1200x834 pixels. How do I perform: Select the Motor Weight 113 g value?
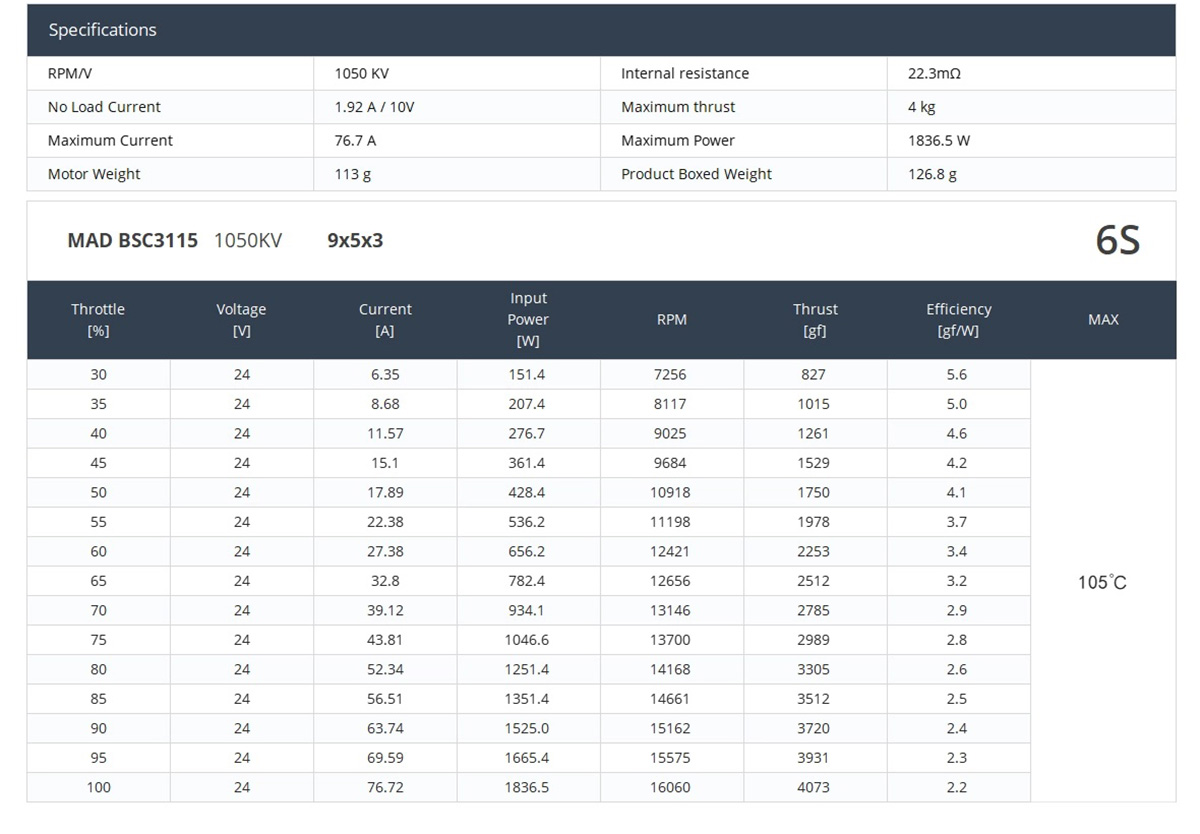pos(352,174)
